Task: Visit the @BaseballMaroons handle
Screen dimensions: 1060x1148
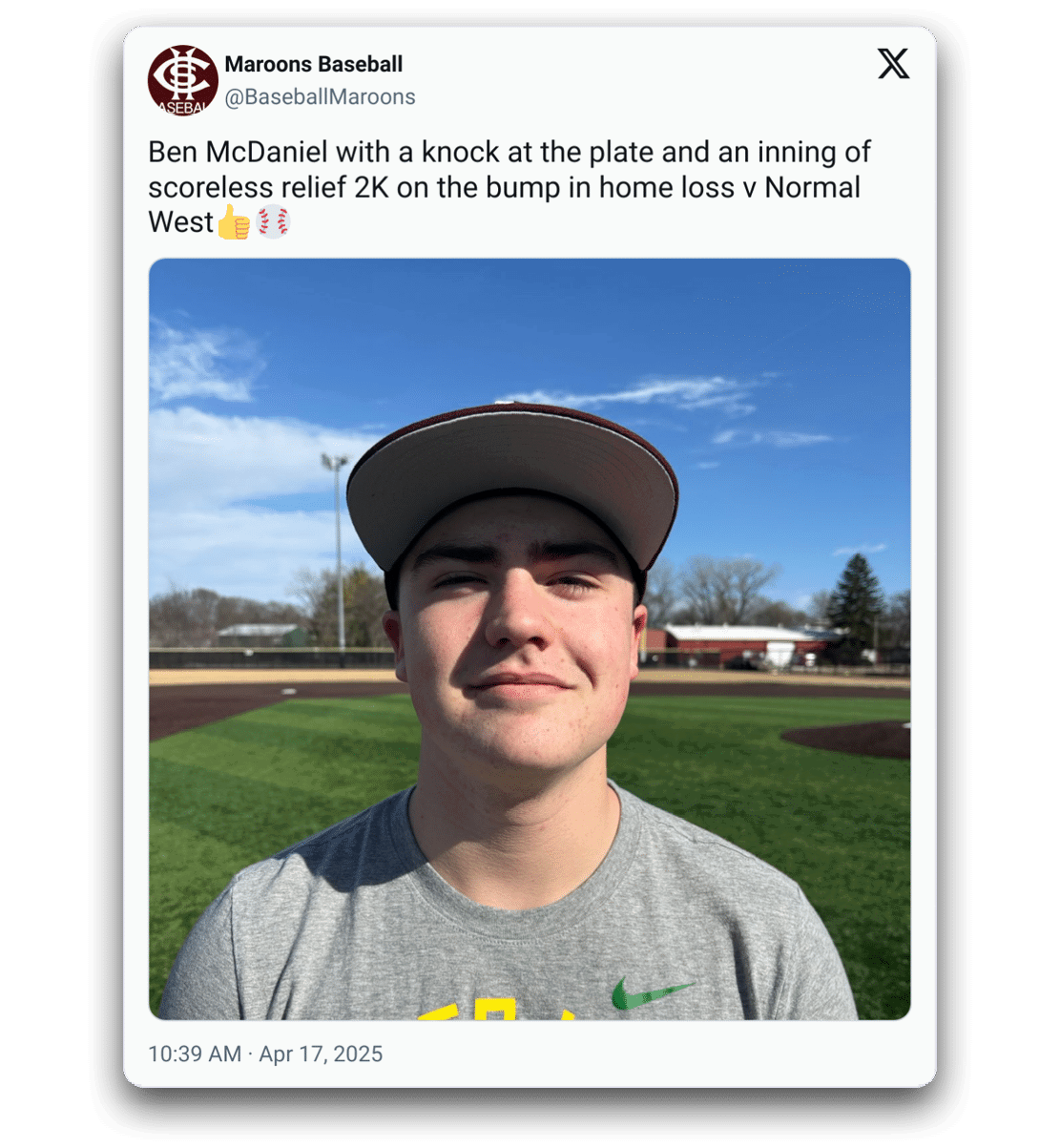Action: pos(320,96)
